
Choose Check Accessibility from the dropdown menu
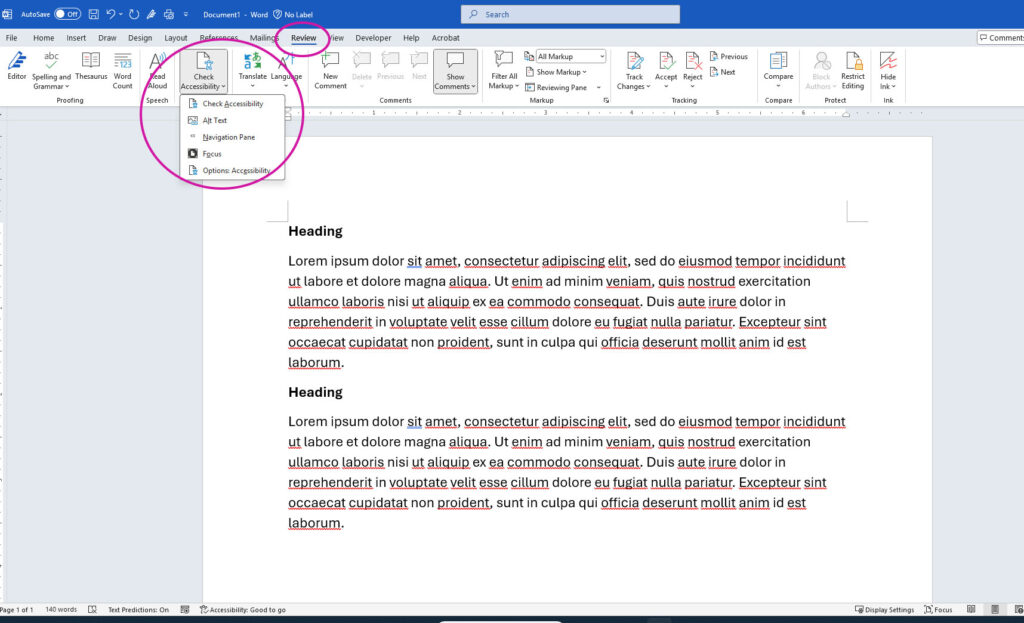[x=232, y=104]
